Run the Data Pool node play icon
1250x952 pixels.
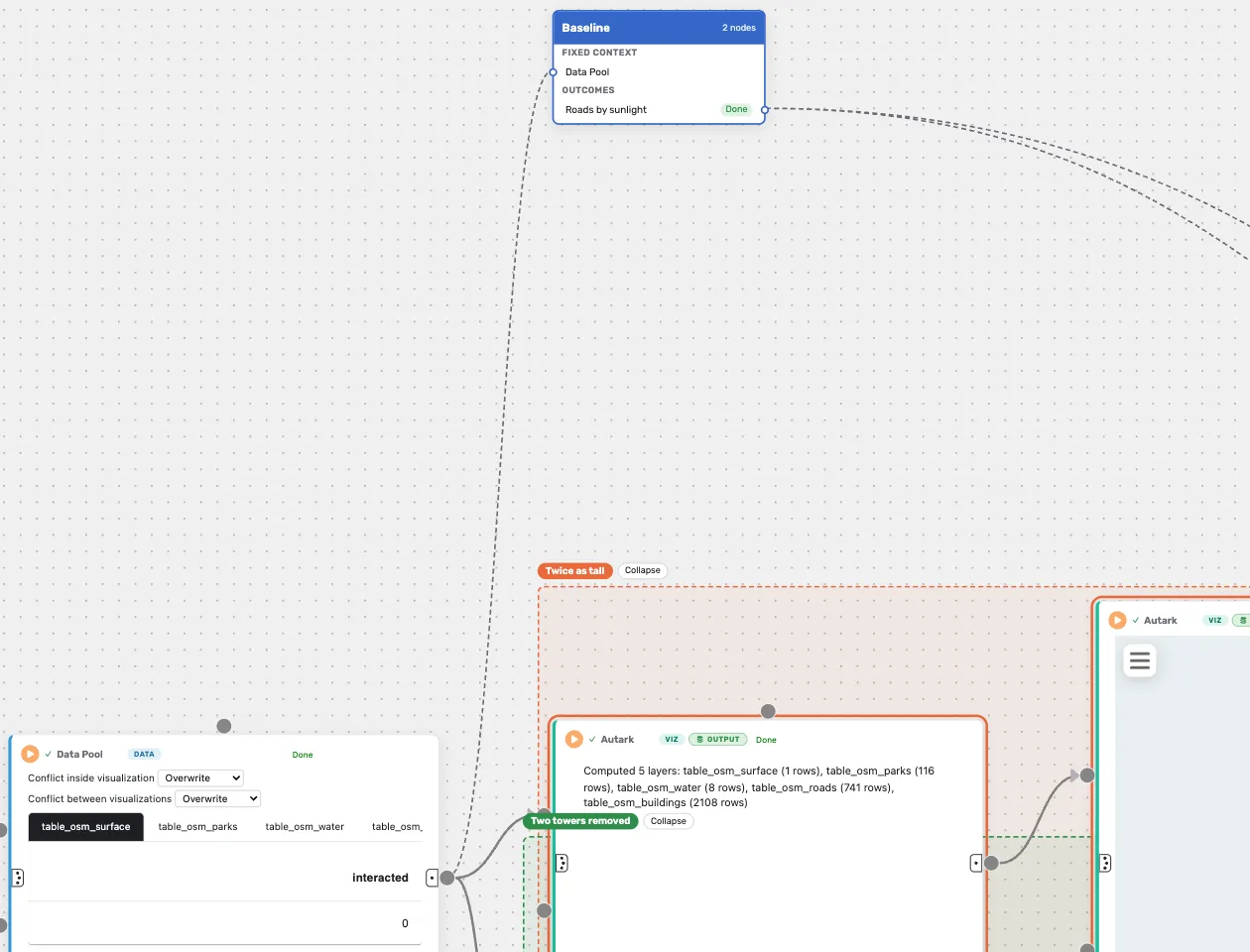tap(30, 754)
